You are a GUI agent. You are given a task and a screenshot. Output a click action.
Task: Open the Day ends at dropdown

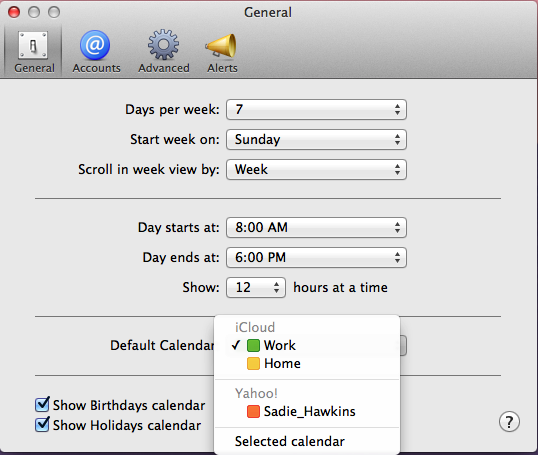[x=316, y=257]
